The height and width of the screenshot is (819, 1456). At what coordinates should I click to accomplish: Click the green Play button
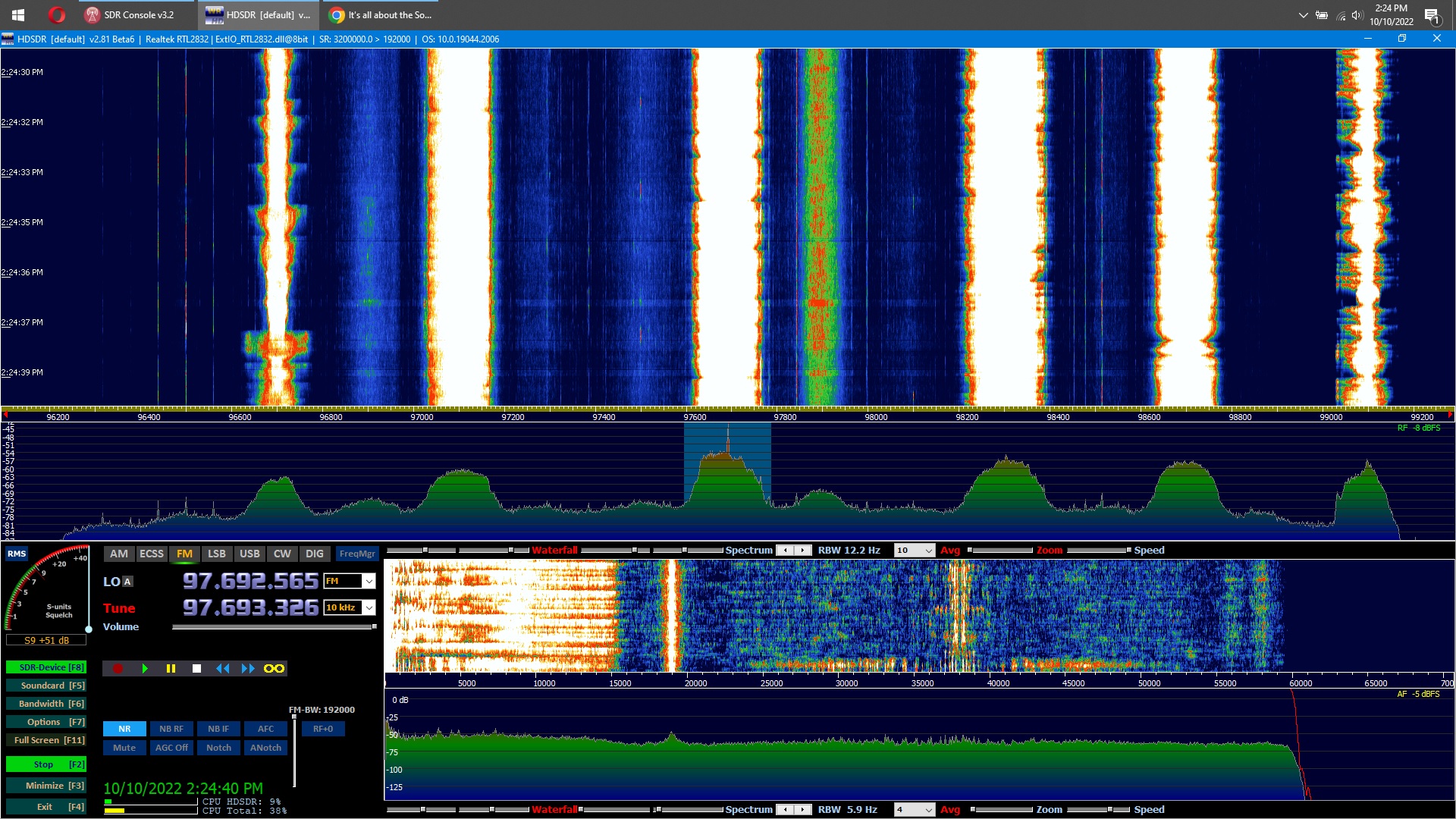click(x=145, y=668)
